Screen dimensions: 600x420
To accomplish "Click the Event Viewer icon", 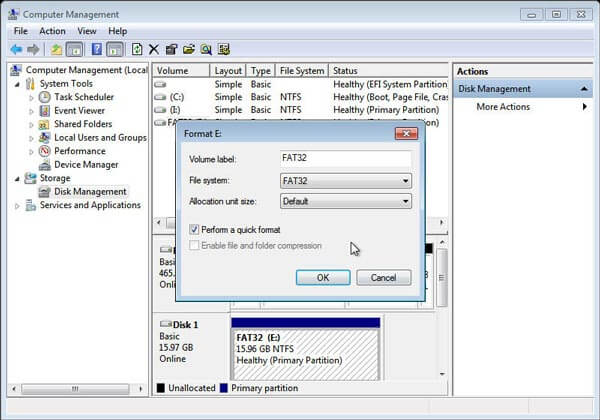I will [x=45, y=111].
